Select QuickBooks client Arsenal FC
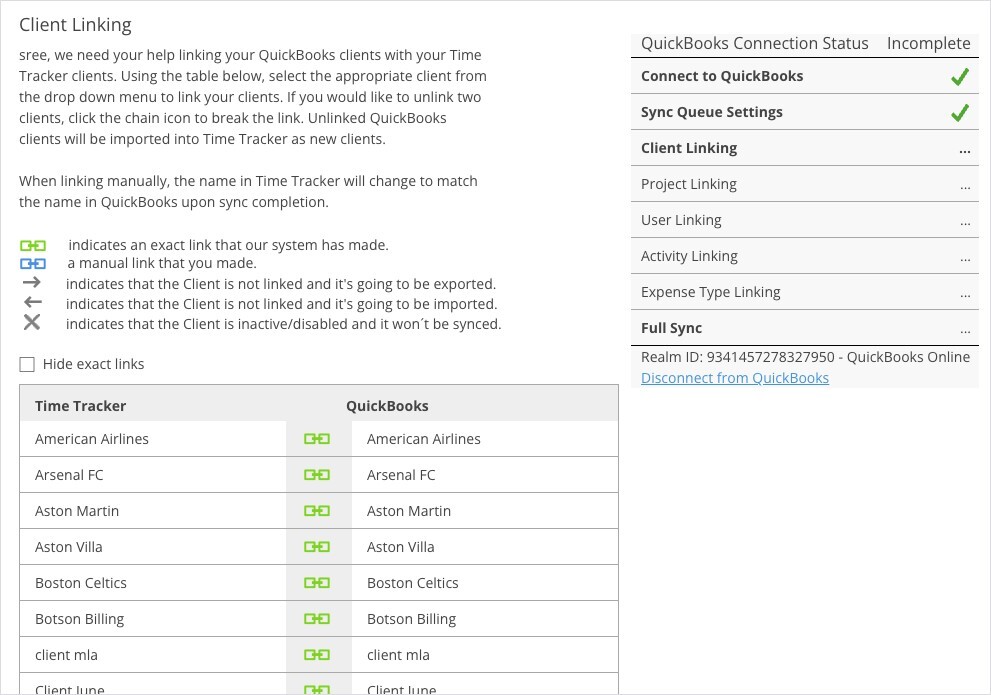The width and height of the screenshot is (991, 695). 401,474
